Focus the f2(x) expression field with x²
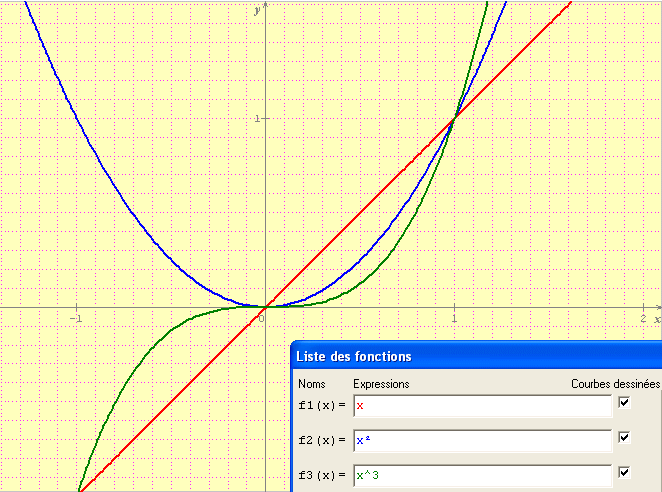662x492 pixels. 482,440
